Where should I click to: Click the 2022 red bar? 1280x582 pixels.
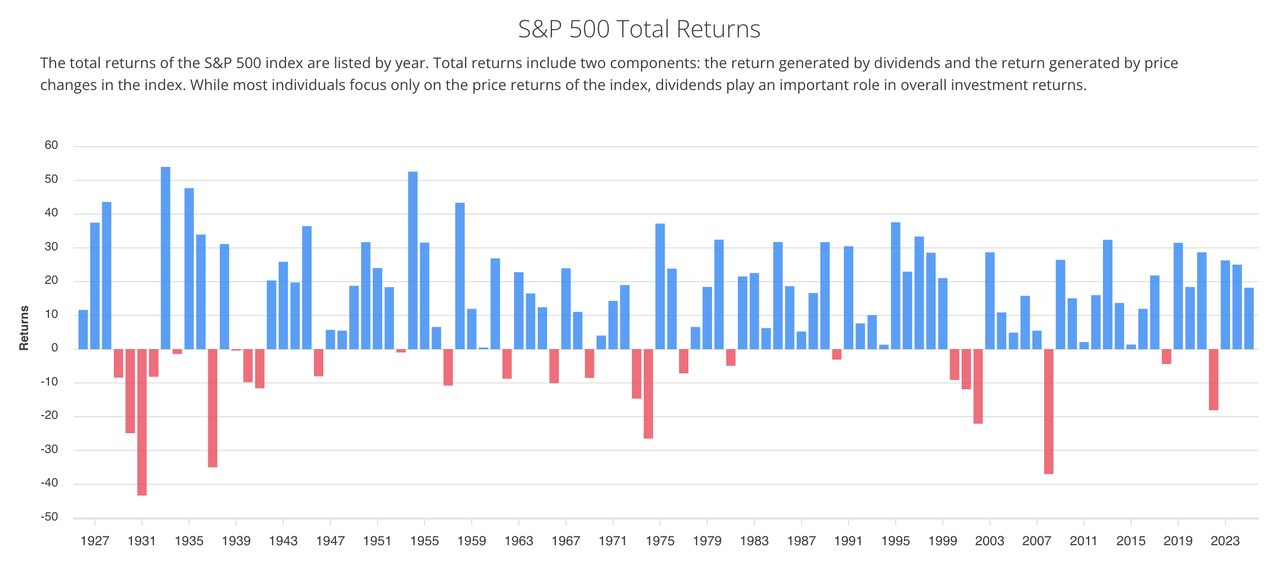1213,379
